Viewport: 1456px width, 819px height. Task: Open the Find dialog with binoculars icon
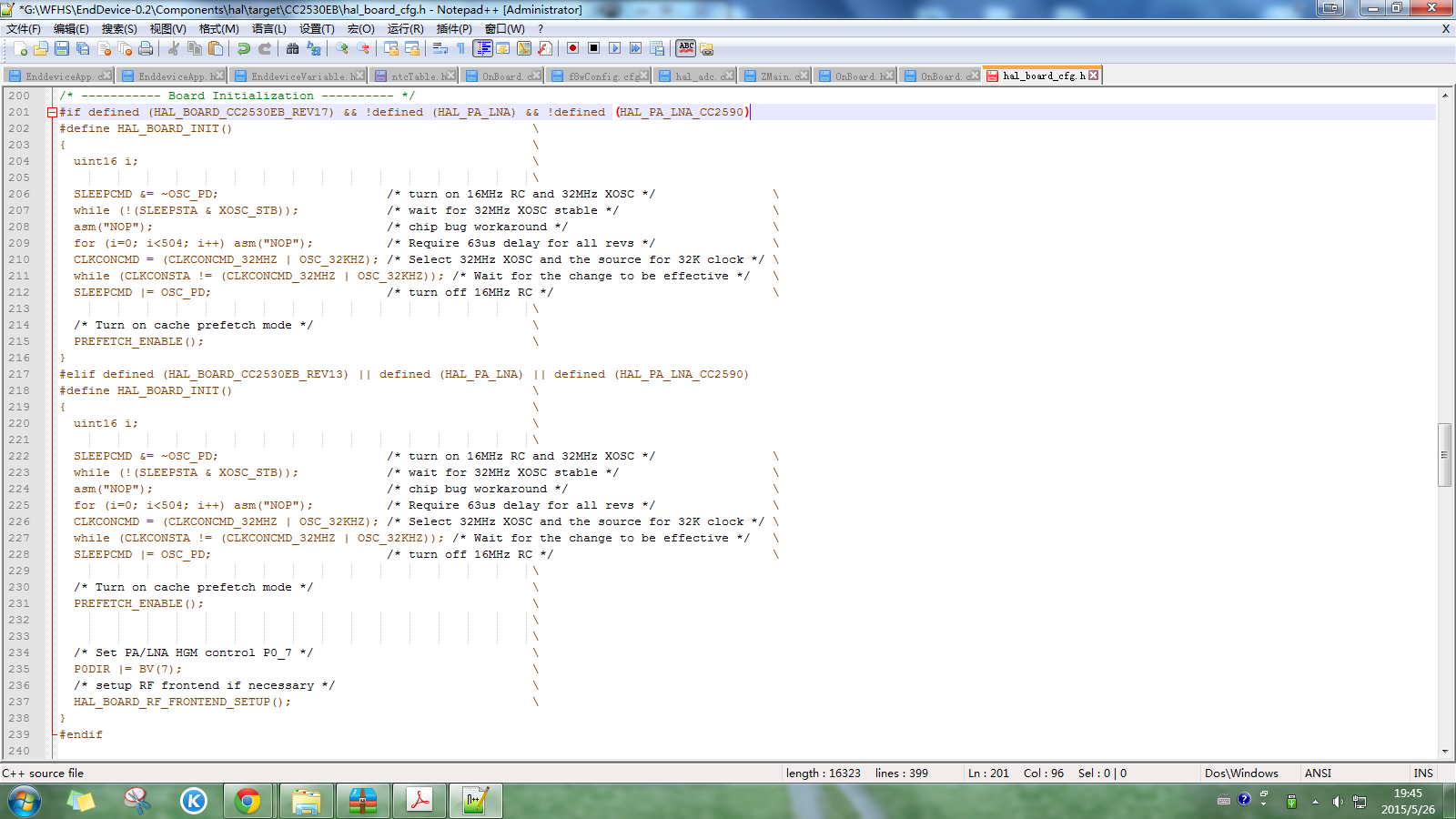(293, 48)
